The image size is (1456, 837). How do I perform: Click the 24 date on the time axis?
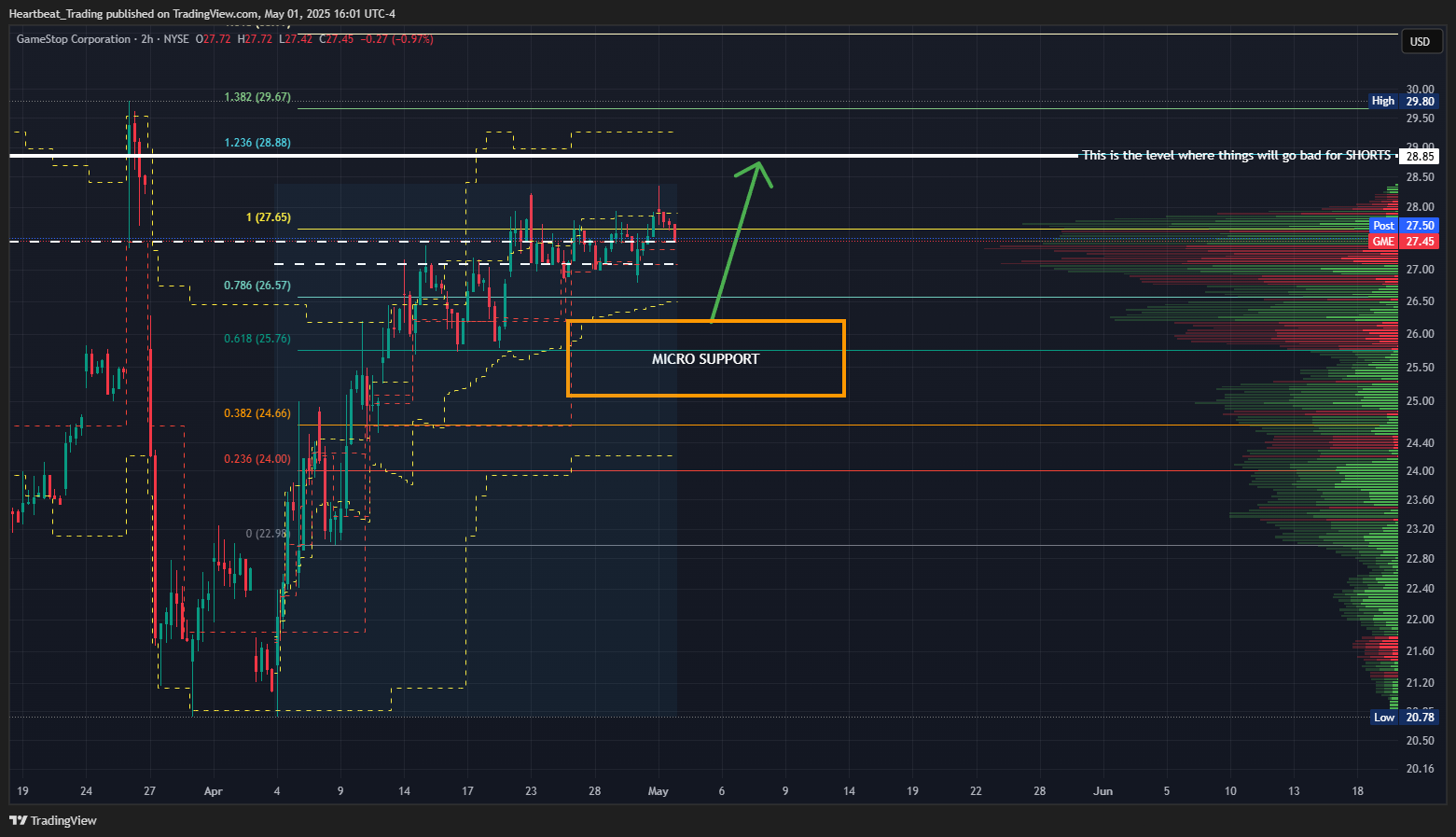tap(87, 791)
